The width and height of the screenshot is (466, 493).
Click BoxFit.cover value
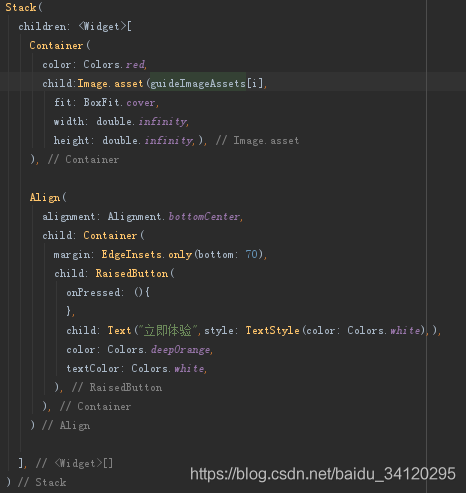(x=119, y=102)
